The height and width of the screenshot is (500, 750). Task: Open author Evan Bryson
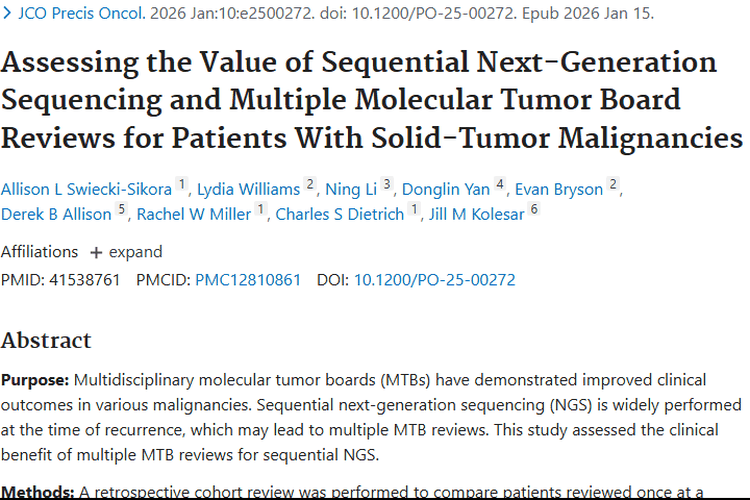point(559,189)
